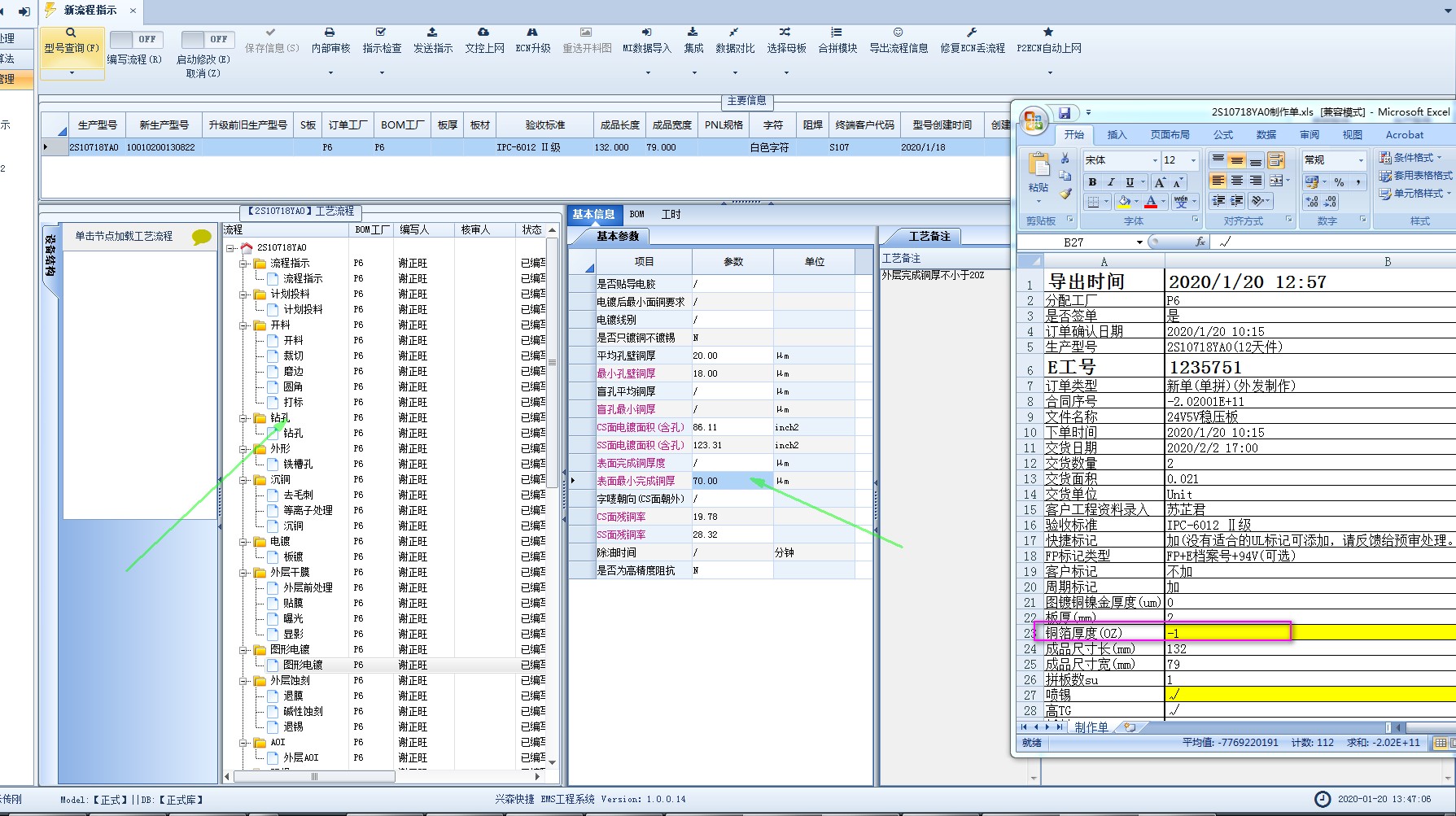1456x816 pixels.
Task: Open Excel 页面布局 ribbon tab
Action: (x=1170, y=135)
